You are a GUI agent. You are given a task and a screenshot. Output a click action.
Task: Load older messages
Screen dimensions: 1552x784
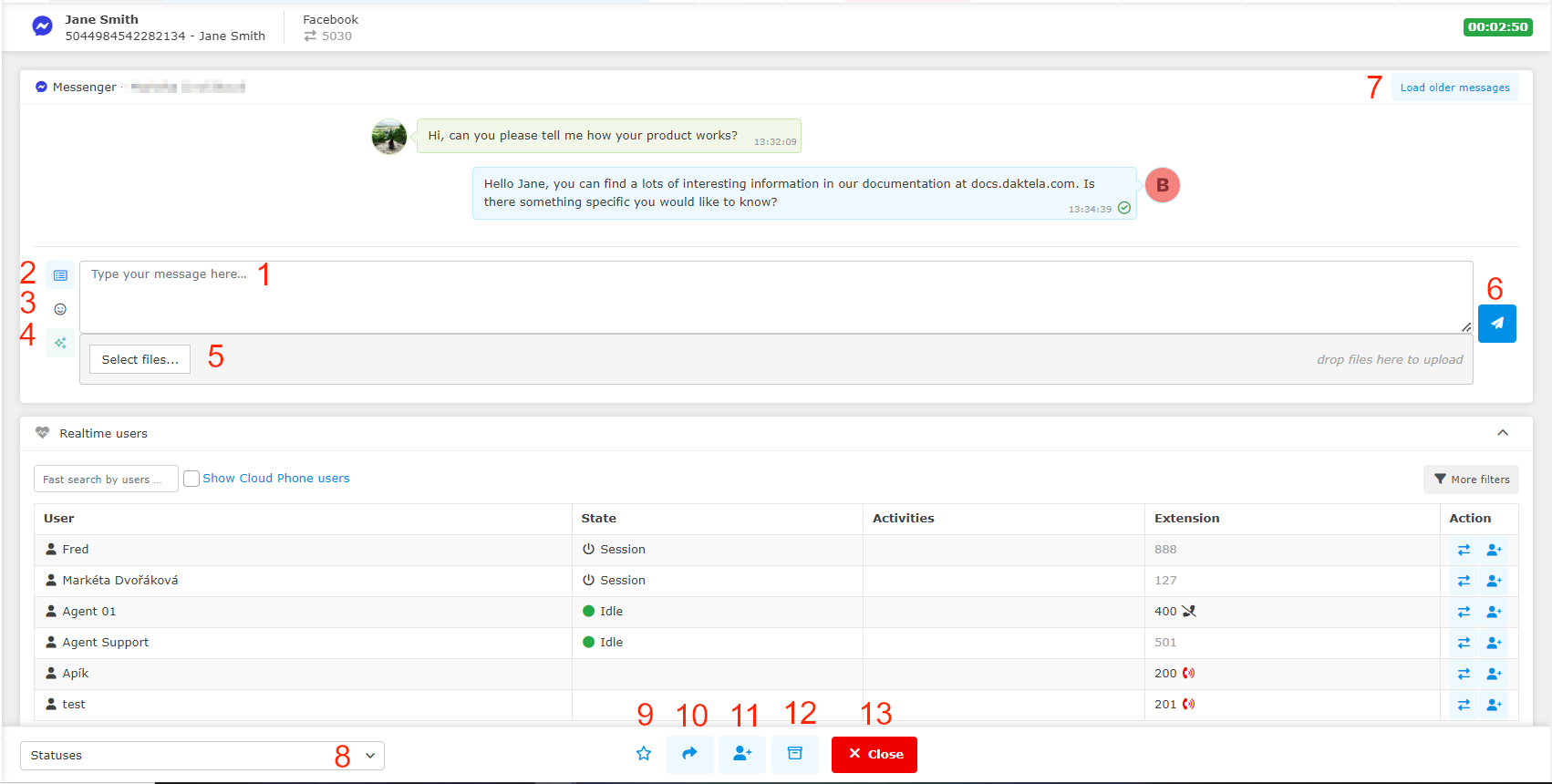(1454, 88)
